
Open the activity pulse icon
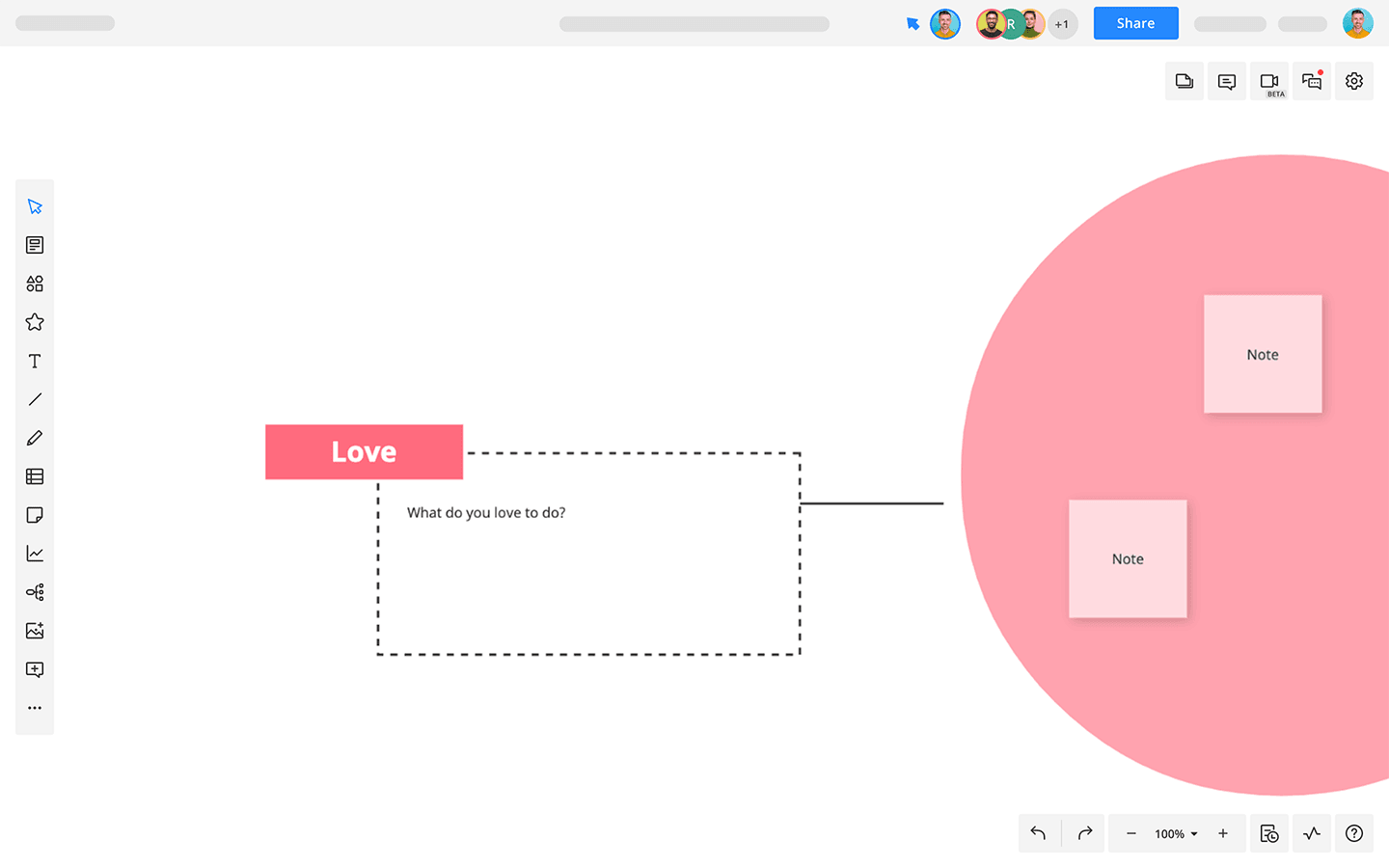(1312, 833)
